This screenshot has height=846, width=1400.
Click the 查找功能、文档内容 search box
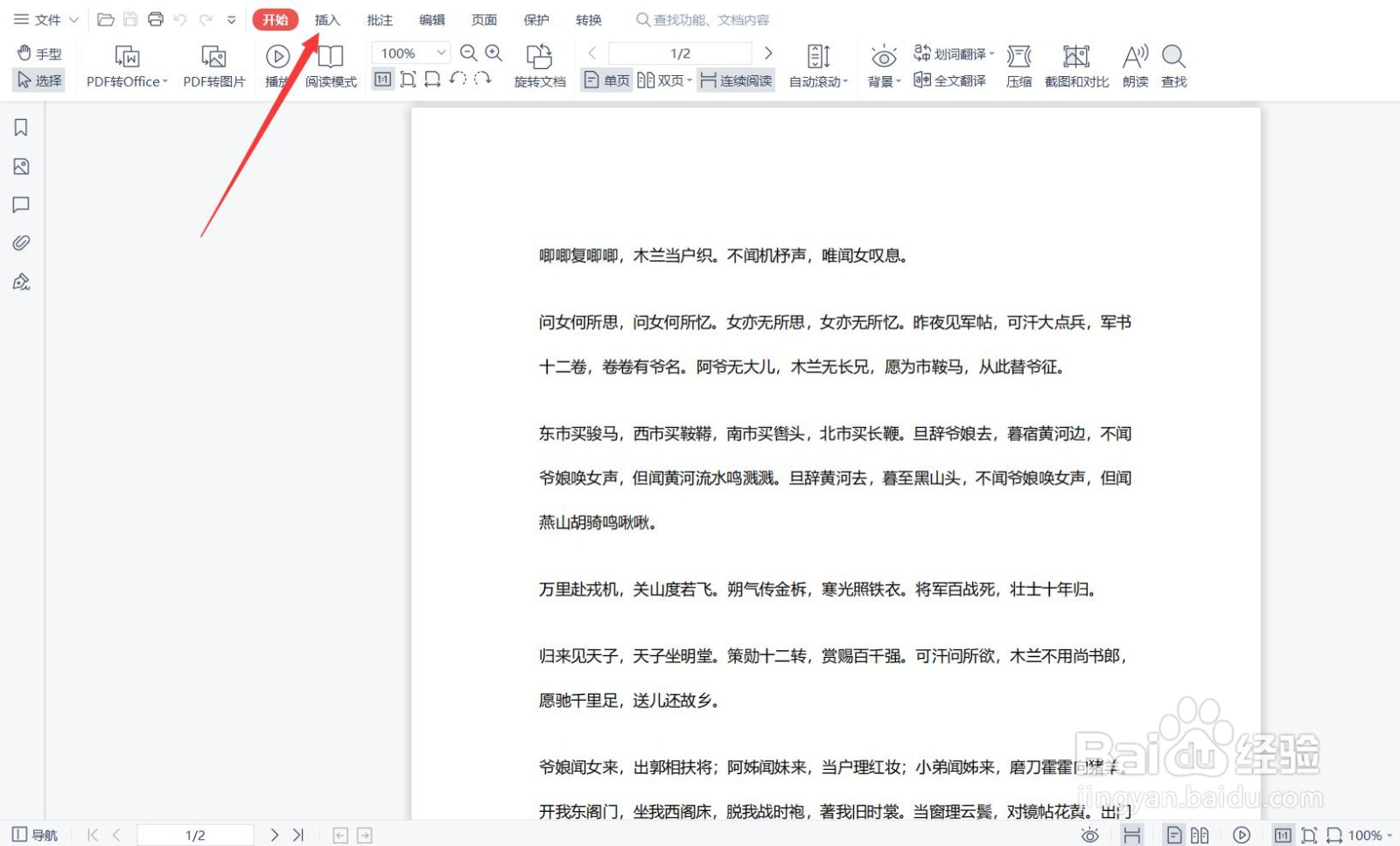(703, 19)
